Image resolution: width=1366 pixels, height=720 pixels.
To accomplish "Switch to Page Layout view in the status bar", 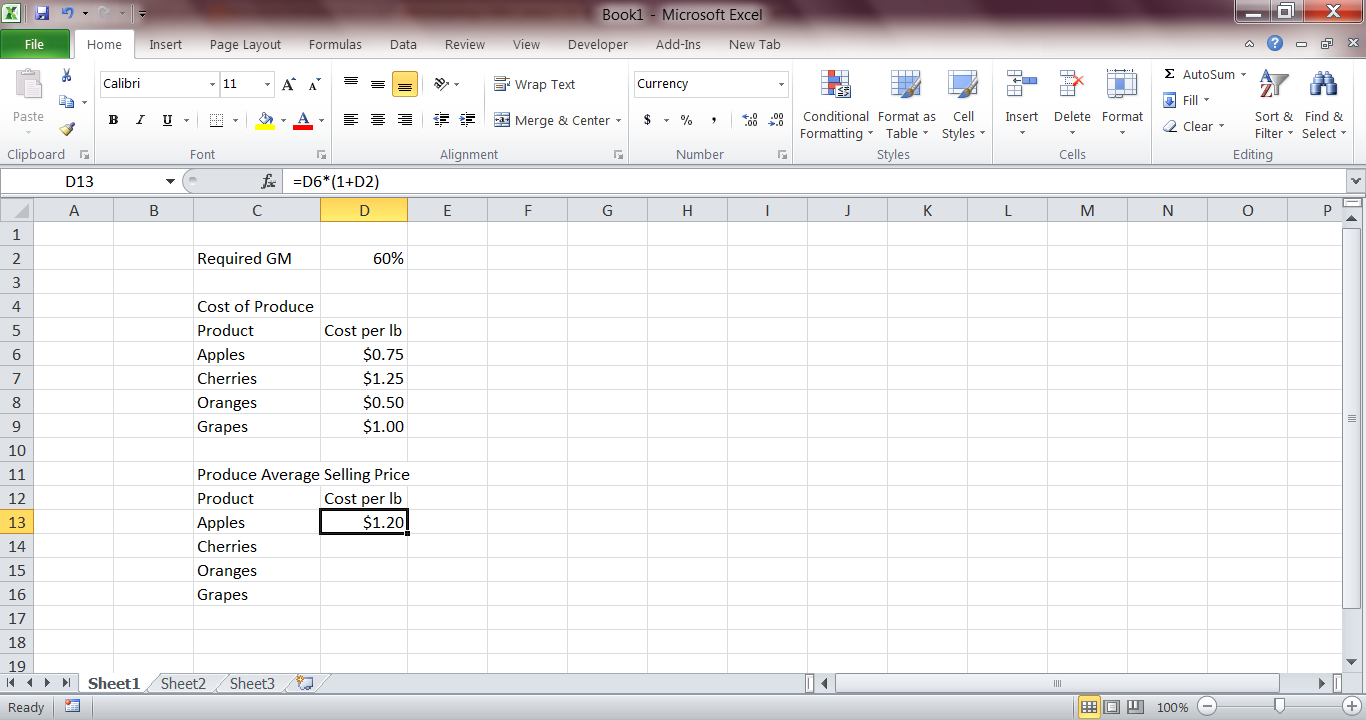I will (x=1112, y=707).
